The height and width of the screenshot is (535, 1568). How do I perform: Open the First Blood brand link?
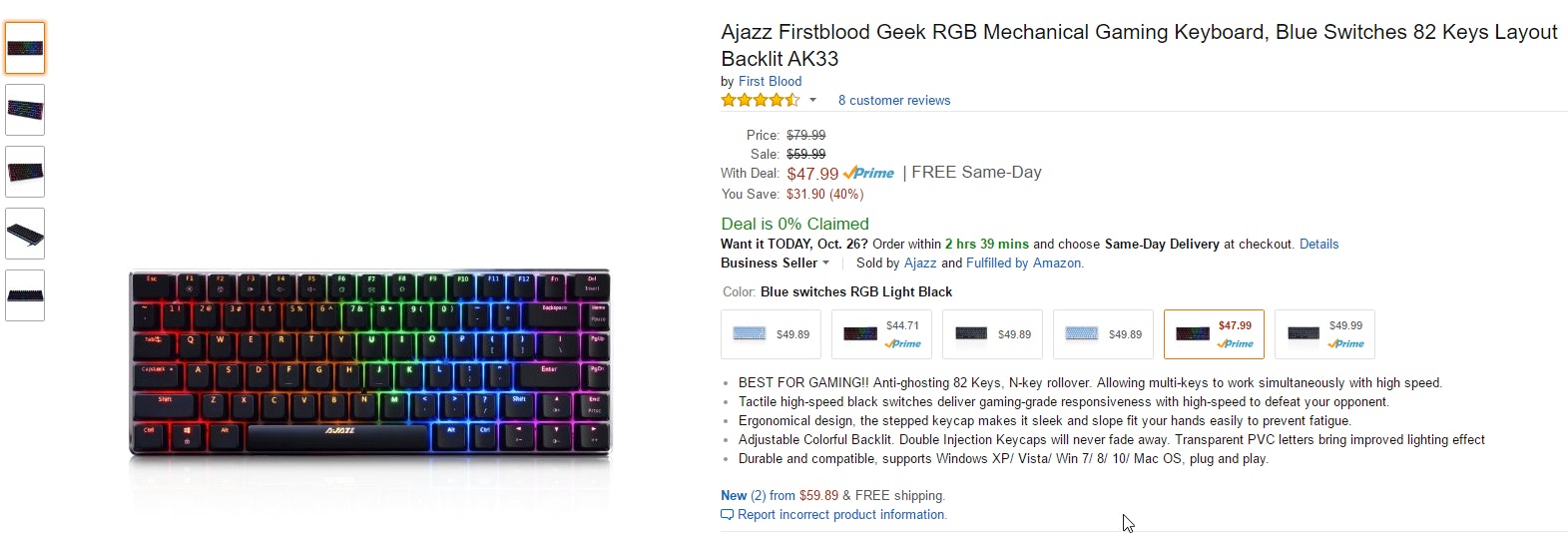pos(770,82)
